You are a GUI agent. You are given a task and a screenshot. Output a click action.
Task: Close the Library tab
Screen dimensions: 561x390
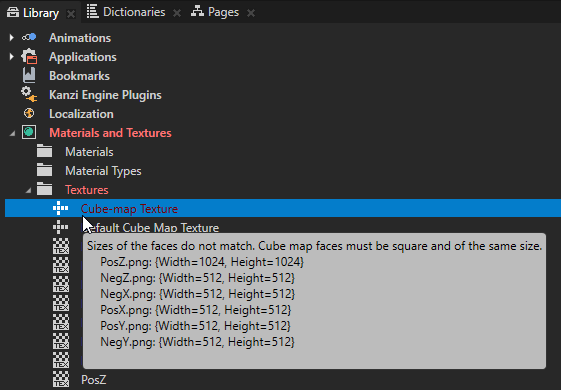point(71,14)
